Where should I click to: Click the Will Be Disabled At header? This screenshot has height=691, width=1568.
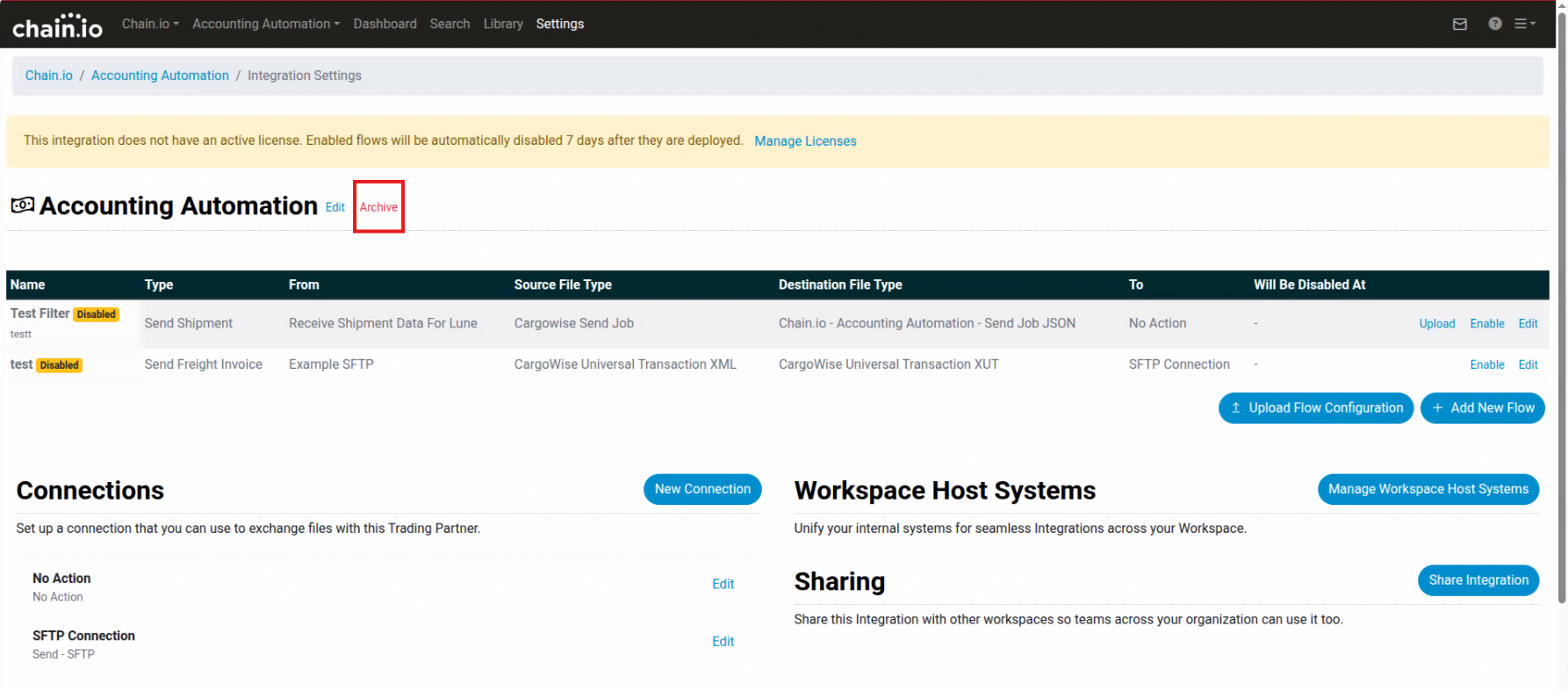pyautogui.click(x=1310, y=284)
